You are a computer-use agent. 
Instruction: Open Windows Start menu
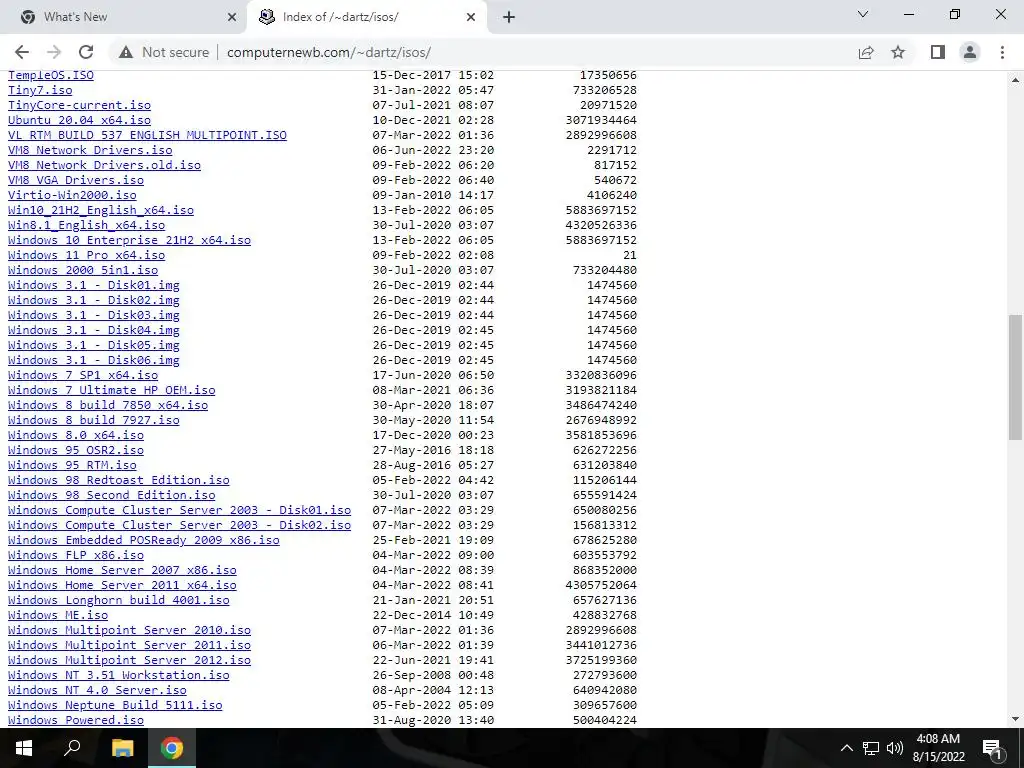coord(24,748)
